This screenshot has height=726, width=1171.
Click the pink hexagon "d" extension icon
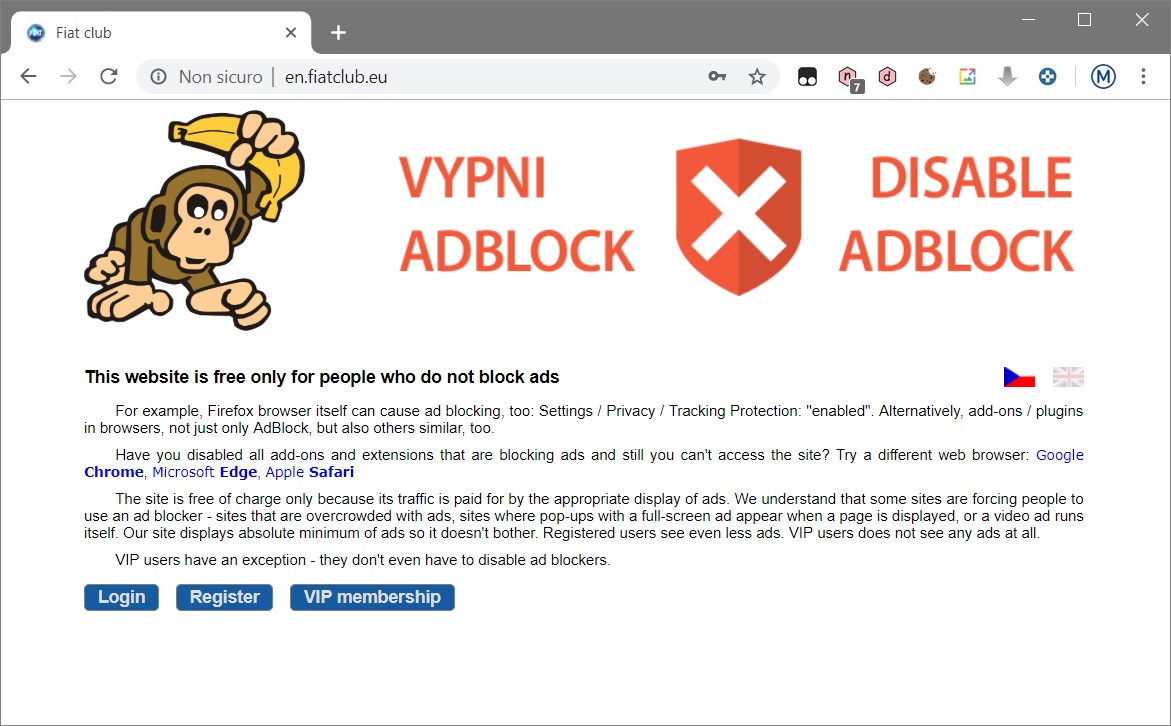[887, 76]
